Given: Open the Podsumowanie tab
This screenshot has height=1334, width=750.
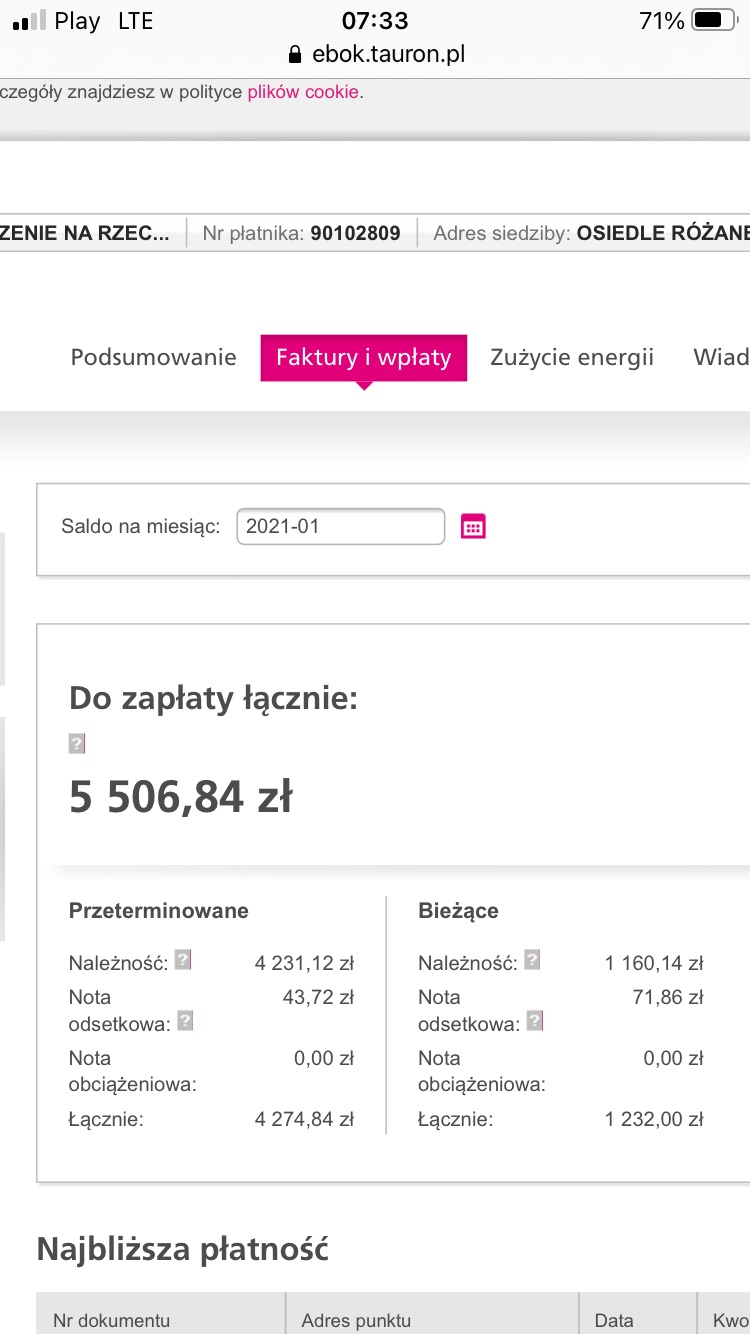Looking at the screenshot, I should [x=154, y=357].
